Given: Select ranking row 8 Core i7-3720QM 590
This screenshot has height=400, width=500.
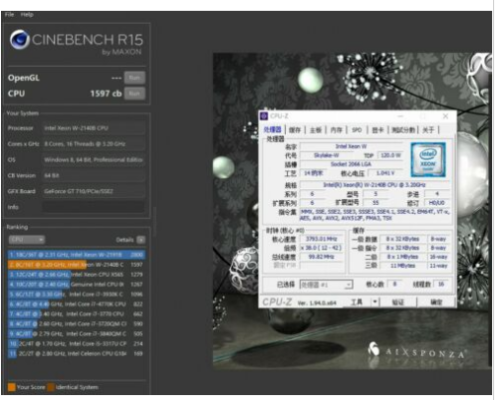Looking at the screenshot, I should [76, 324].
